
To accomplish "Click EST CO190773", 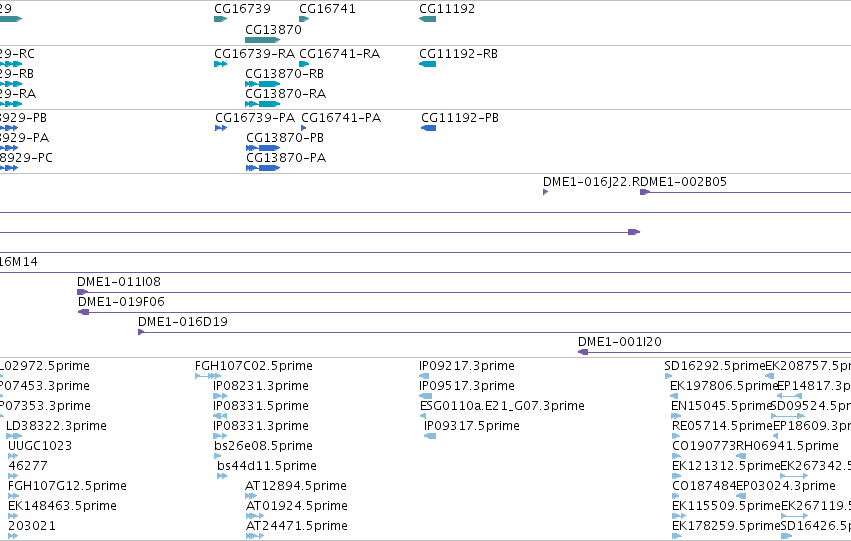I will click(x=704, y=446).
